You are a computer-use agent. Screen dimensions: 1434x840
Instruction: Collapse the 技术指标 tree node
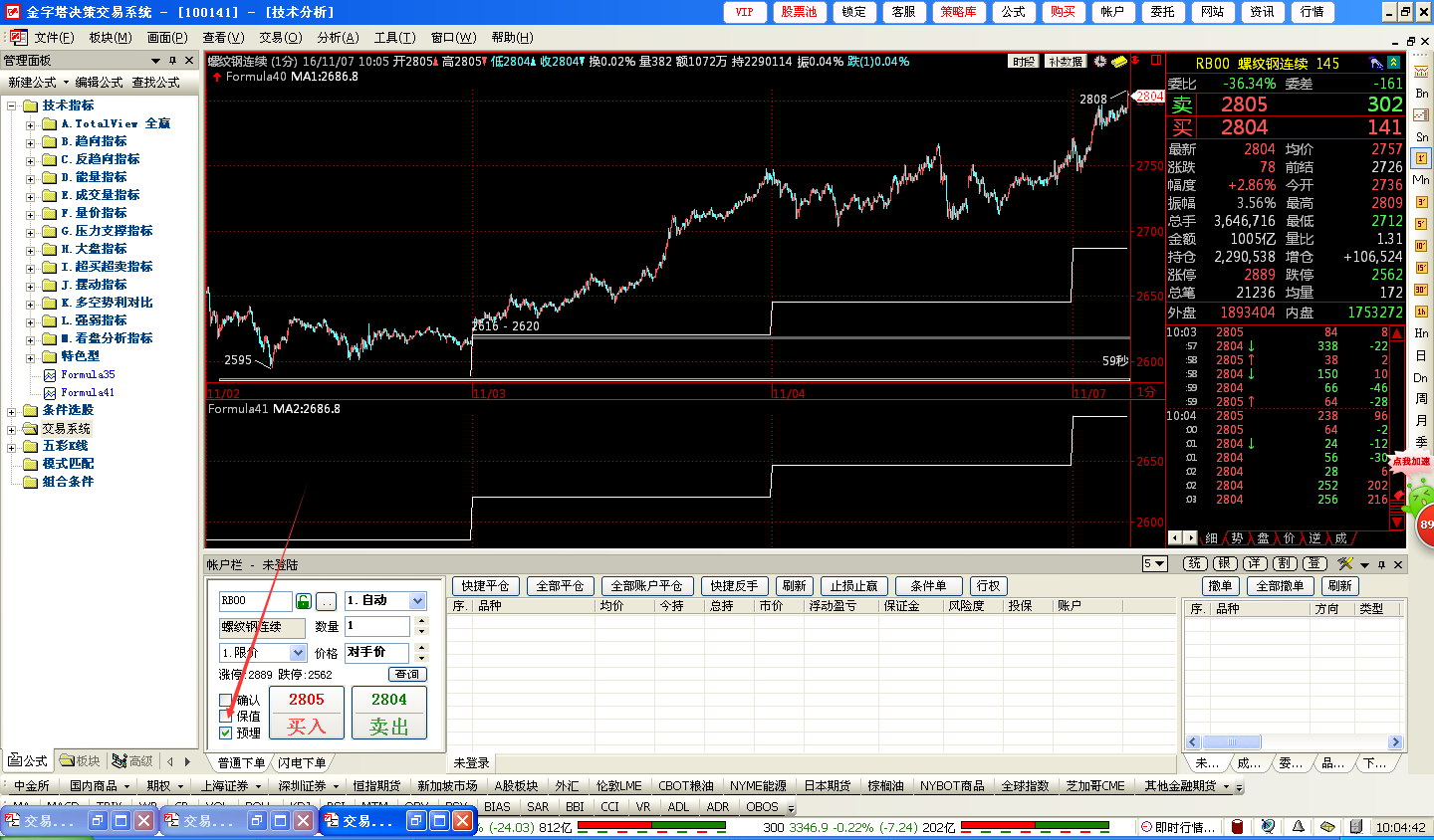[x=12, y=106]
